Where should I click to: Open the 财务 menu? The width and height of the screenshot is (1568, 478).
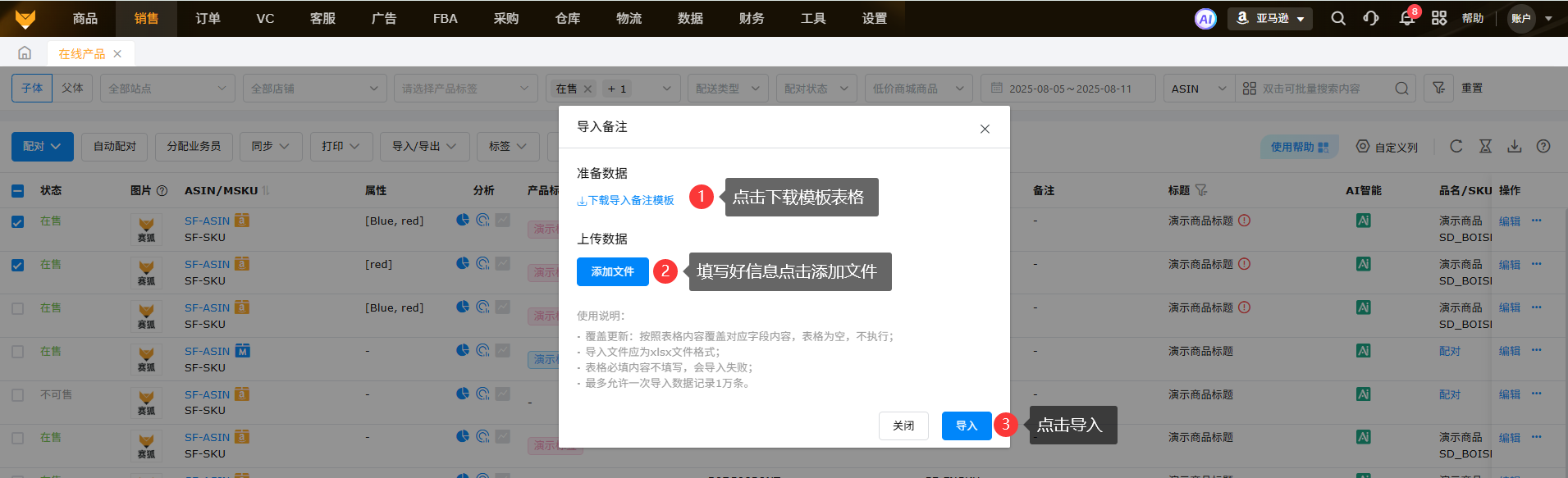tap(752, 18)
